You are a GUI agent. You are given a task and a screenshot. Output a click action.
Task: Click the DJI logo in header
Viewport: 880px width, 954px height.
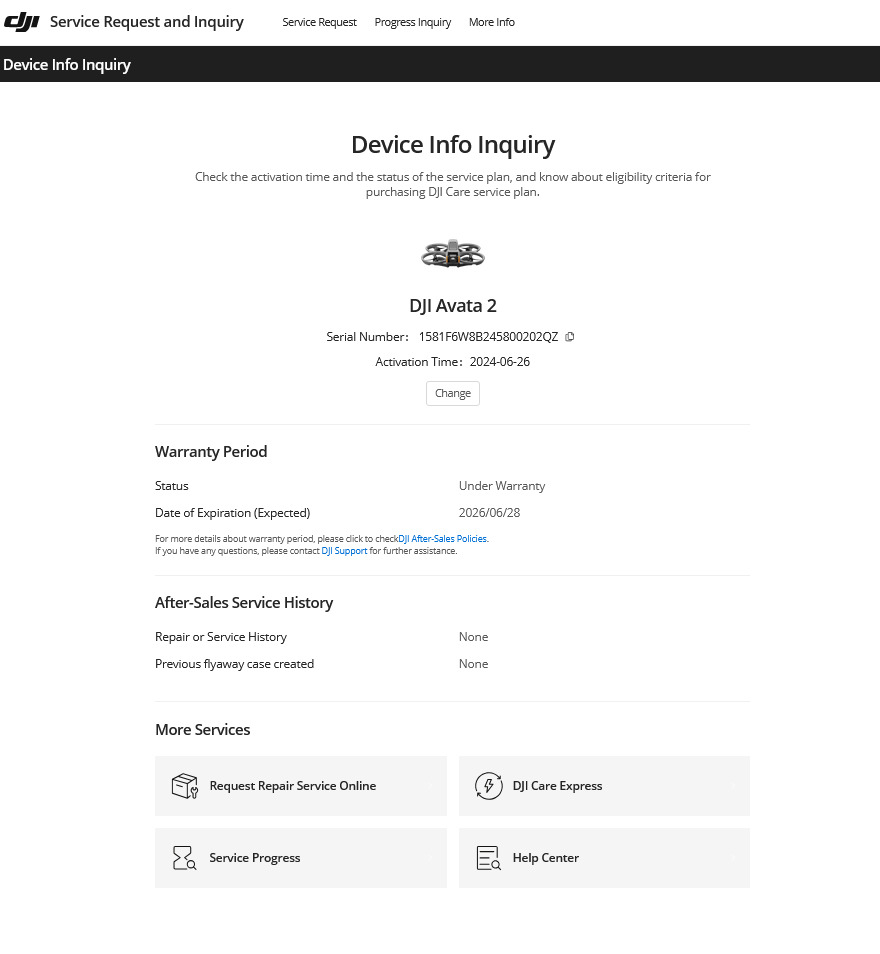tap(22, 22)
